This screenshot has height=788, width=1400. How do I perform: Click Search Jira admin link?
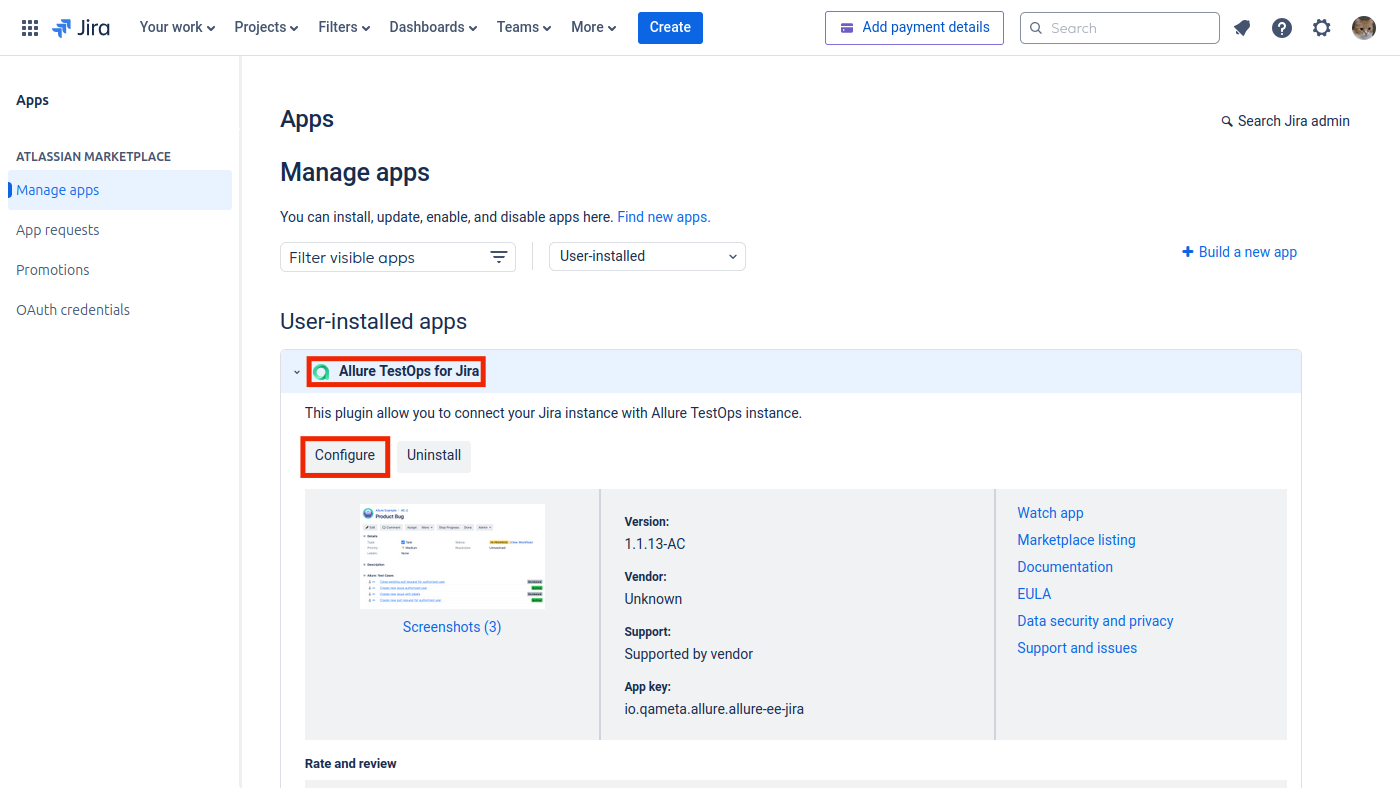tap(1286, 121)
